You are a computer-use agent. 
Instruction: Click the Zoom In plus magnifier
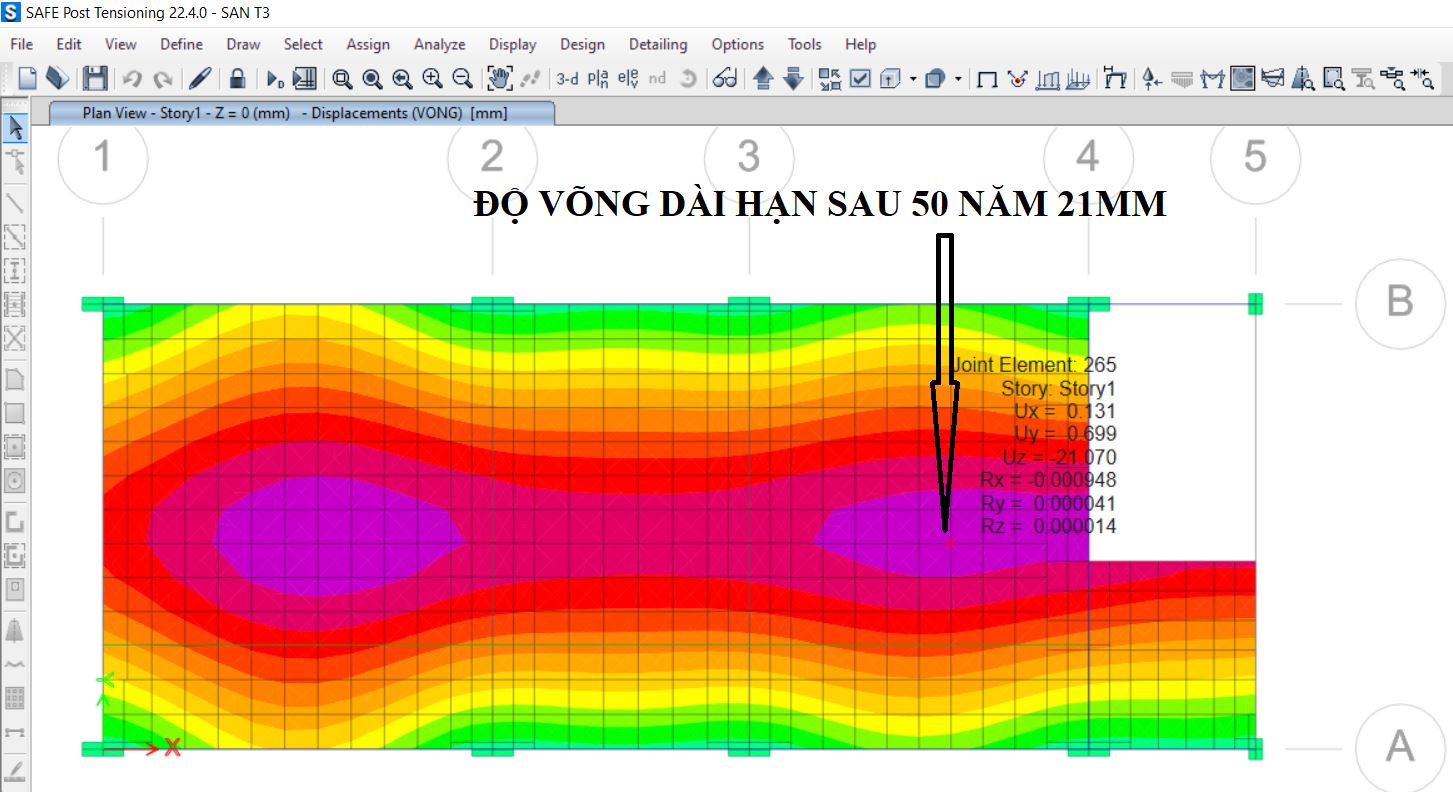click(432, 78)
